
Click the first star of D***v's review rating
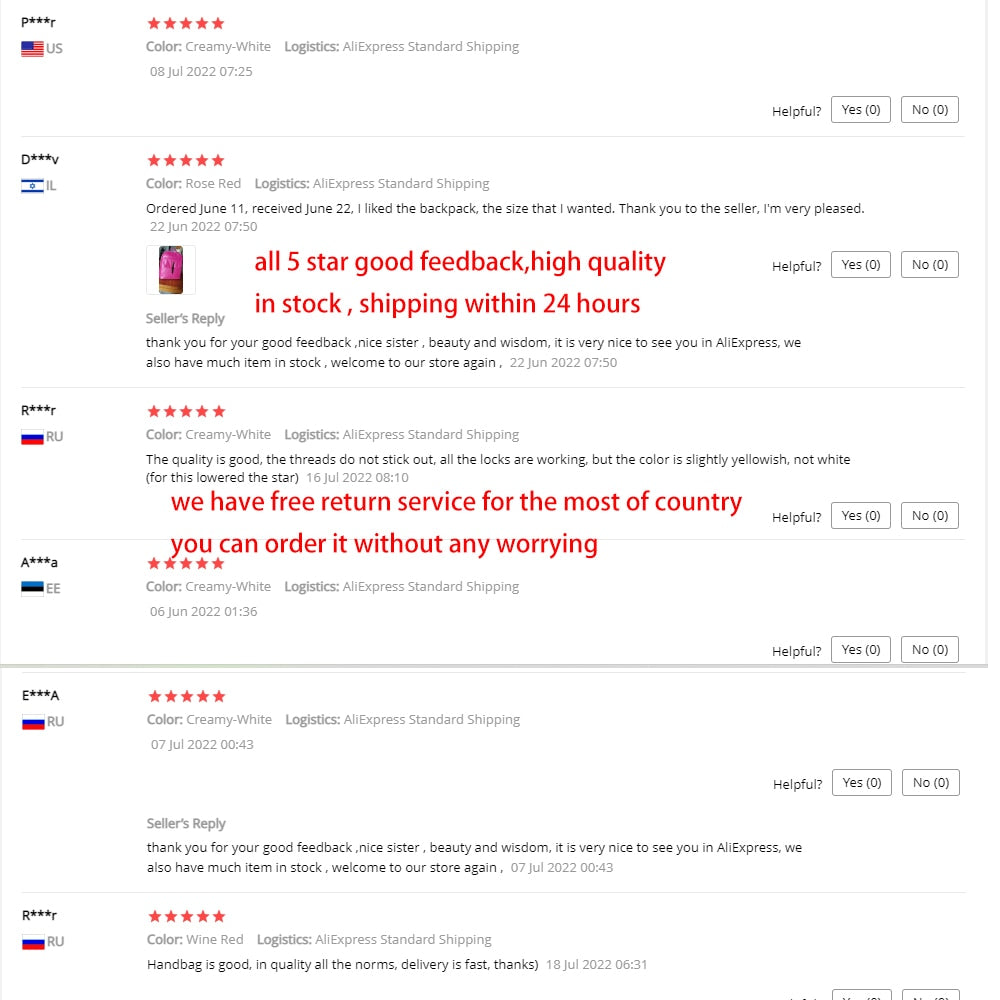click(155, 159)
